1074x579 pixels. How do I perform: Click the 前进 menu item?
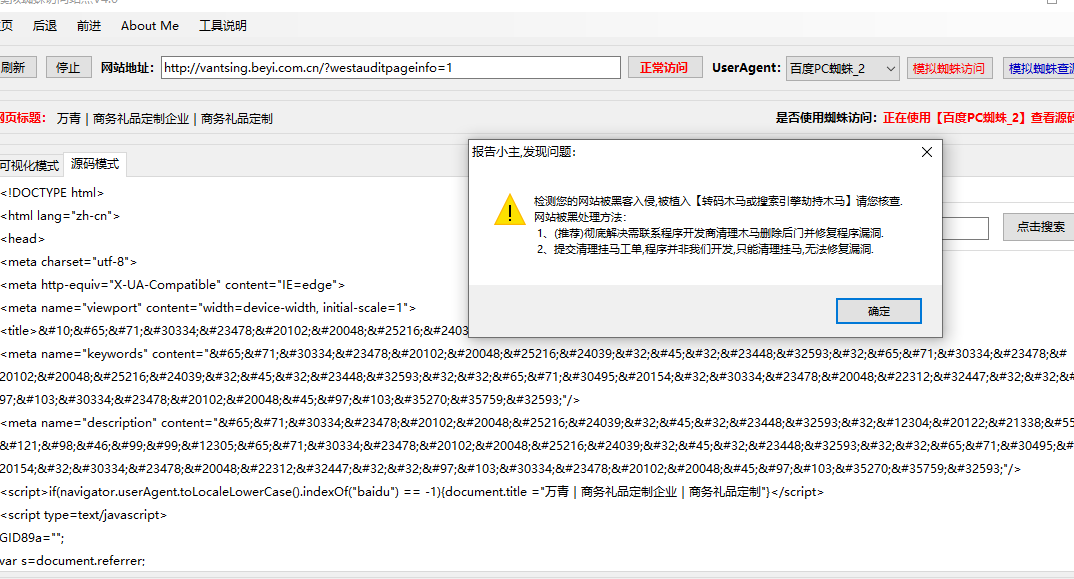coord(89,26)
